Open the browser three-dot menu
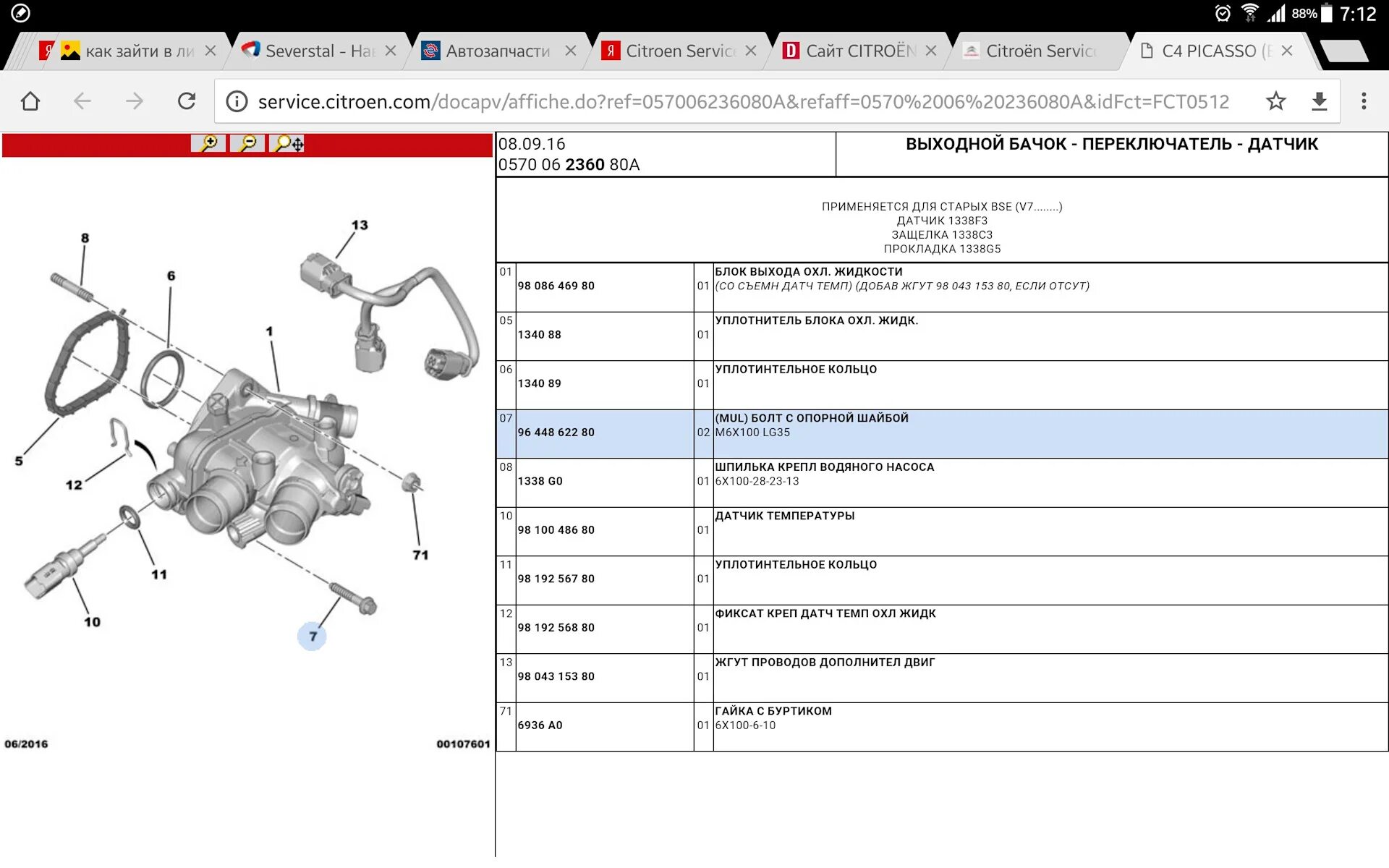Image resolution: width=1389 pixels, height=868 pixels. [x=1364, y=101]
